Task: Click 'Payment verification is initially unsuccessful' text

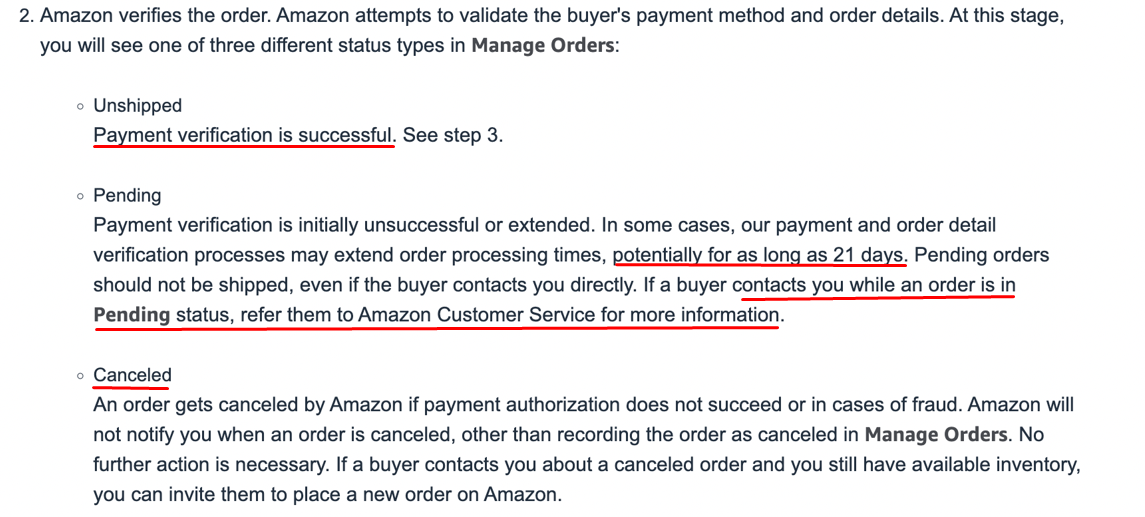Action: coord(286,226)
